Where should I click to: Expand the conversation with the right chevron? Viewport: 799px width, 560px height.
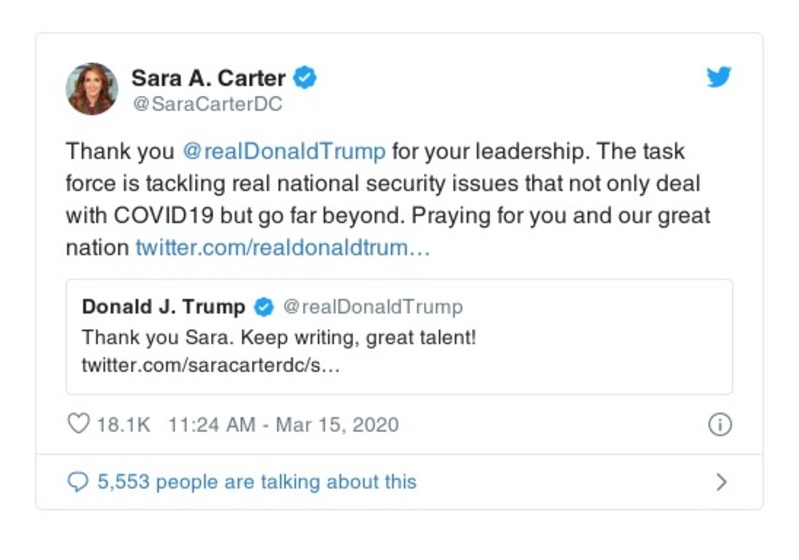coord(722,482)
